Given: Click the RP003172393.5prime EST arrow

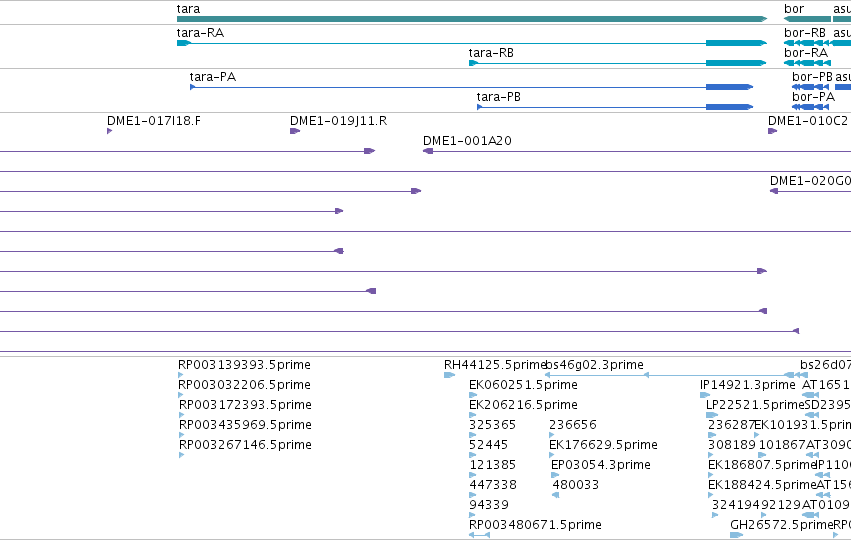Looking at the screenshot, I should 182,415.
